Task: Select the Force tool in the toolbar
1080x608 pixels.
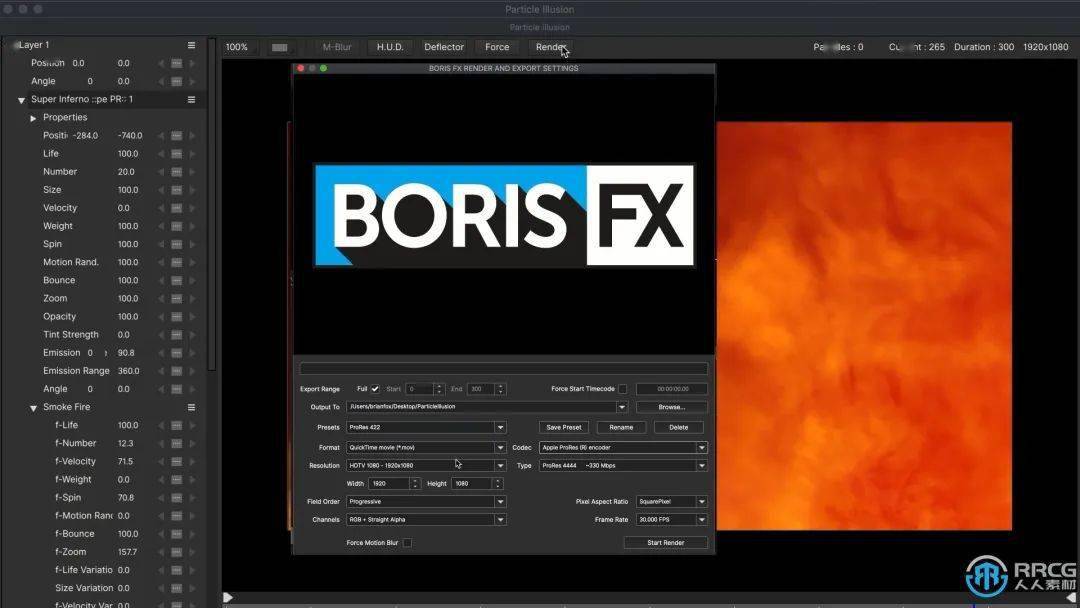Action: (496, 46)
